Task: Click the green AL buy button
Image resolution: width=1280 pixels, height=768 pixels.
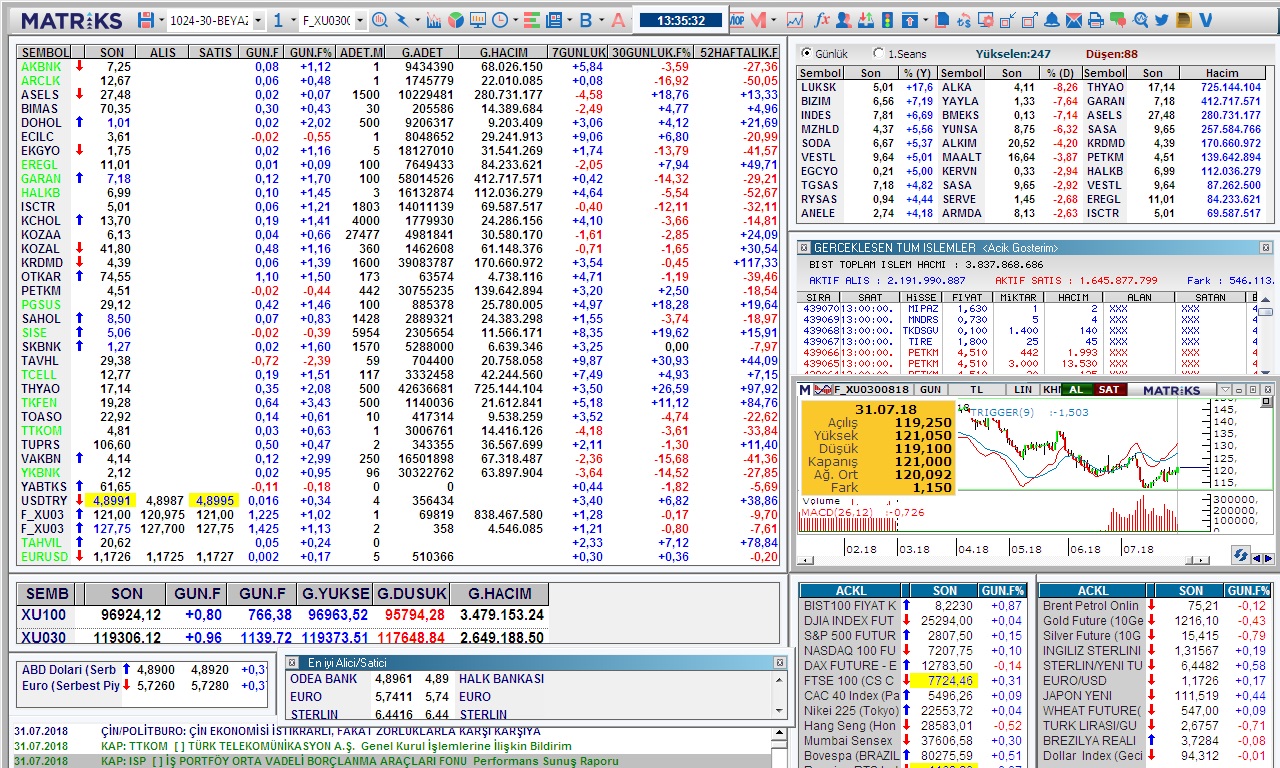Action: pos(1076,390)
